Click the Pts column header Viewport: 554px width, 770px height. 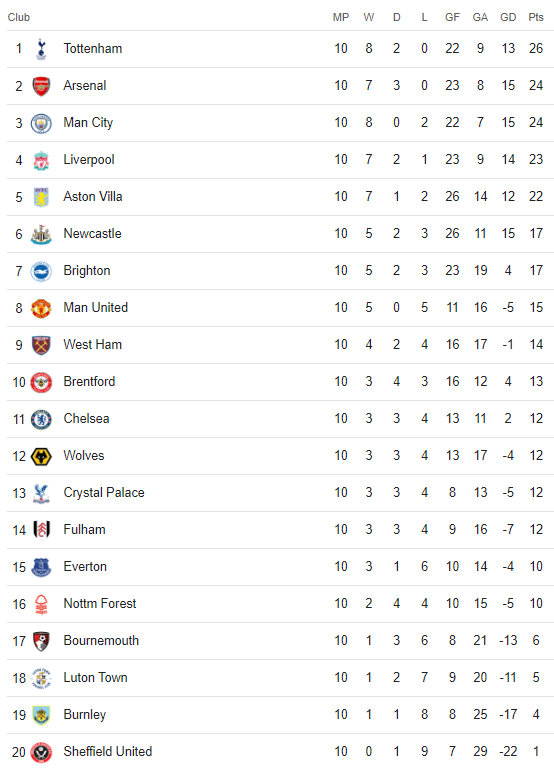(536, 17)
